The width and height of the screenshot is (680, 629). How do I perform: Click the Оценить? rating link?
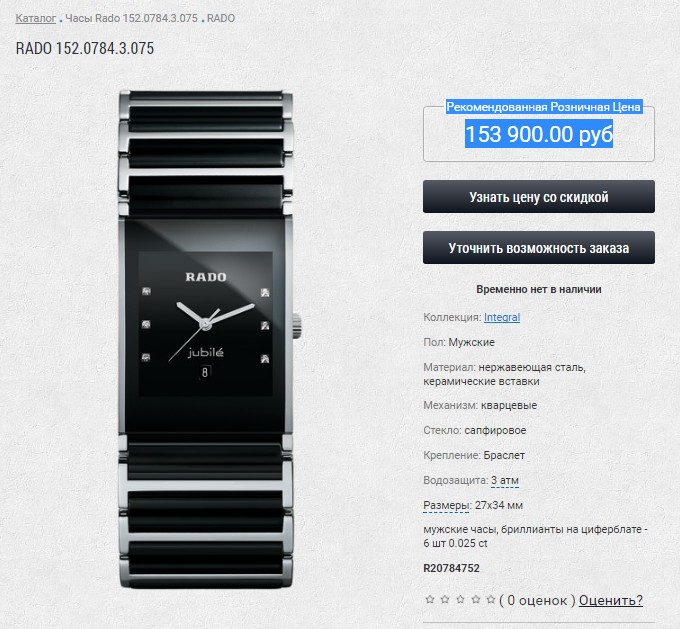click(611, 600)
